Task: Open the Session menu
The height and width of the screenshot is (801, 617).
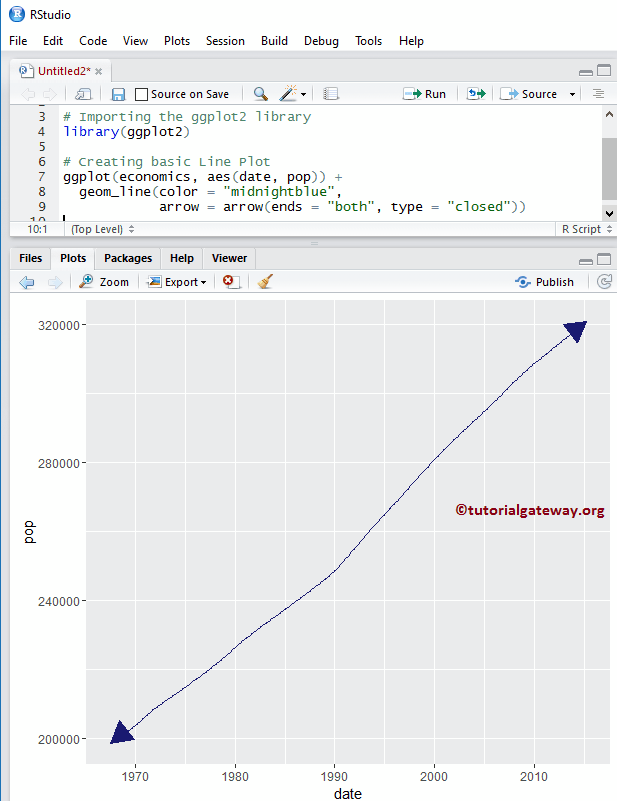Action: pyautogui.click(x=225, y=41)
